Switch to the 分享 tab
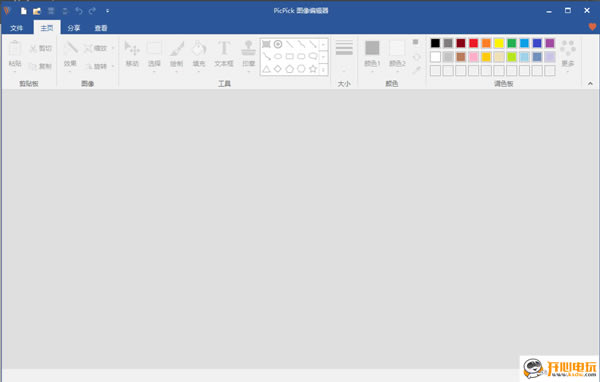Image resolution: width=600 pixels, height=382 pixels. point(74,28)
